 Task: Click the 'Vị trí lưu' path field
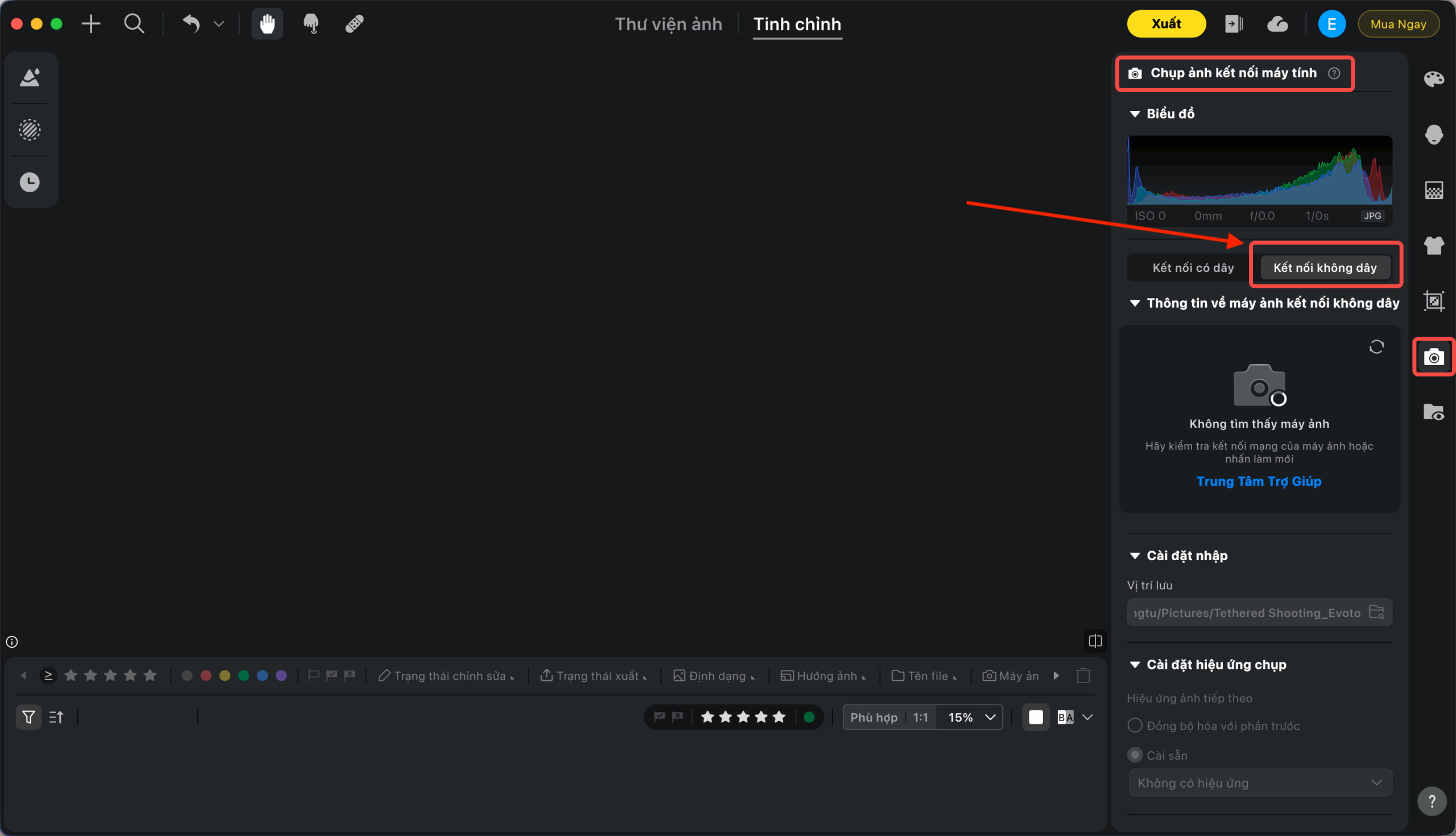pyautogui.click(x=1246, y=612)
